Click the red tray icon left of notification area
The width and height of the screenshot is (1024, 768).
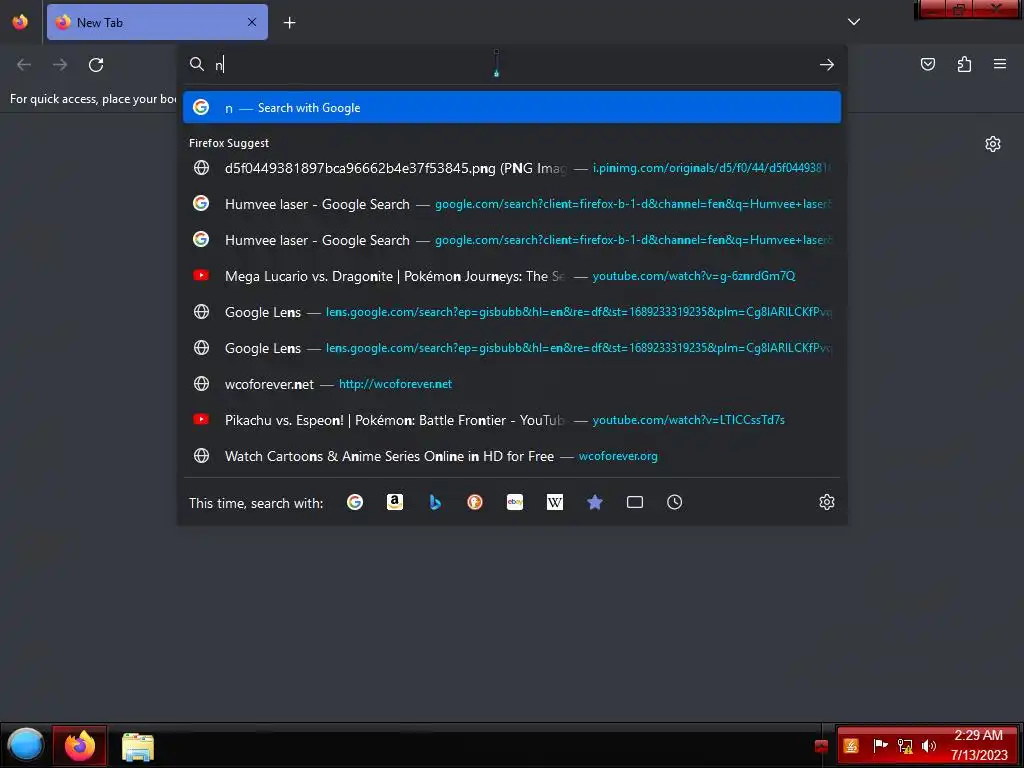(822, 746)
